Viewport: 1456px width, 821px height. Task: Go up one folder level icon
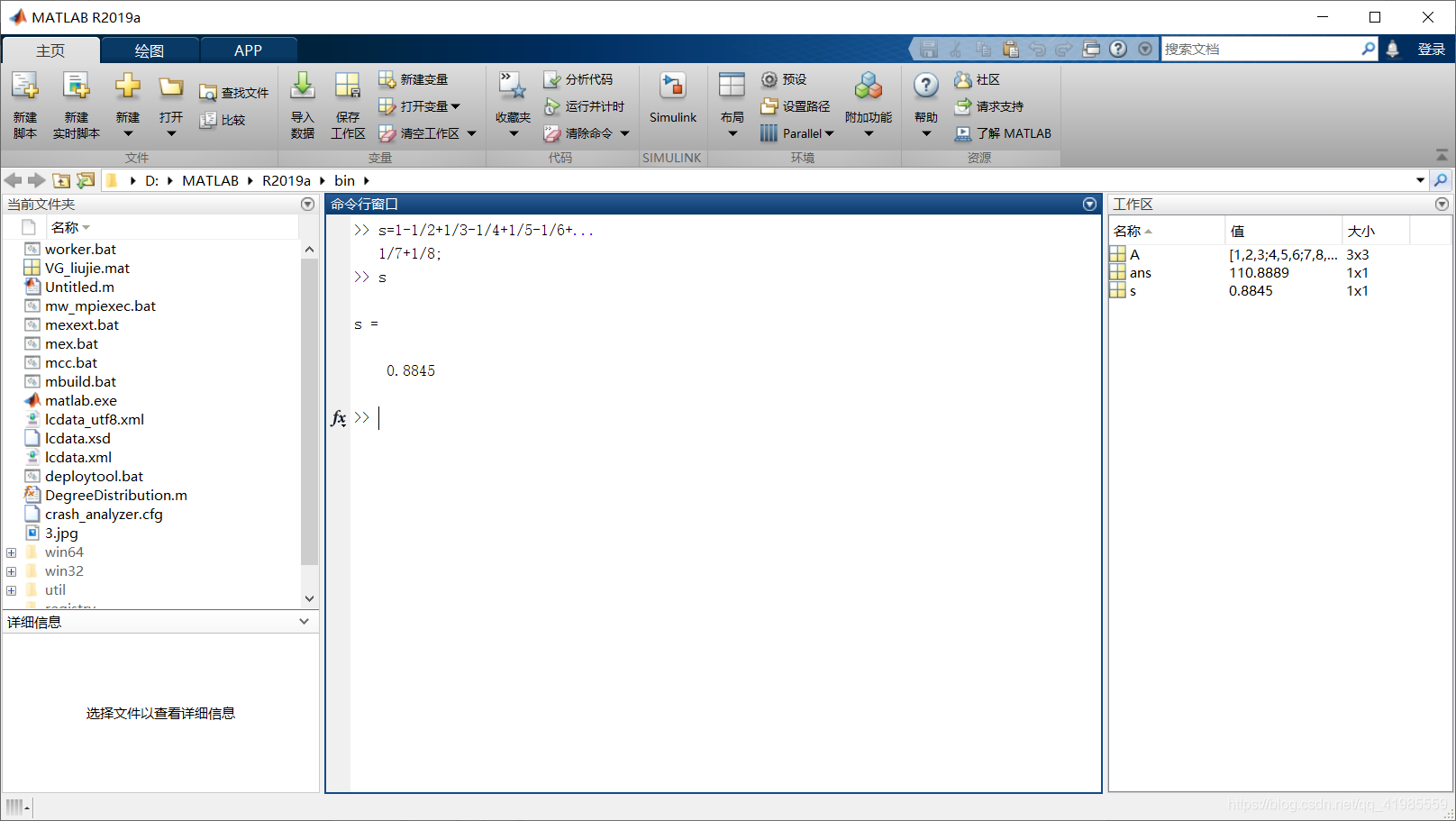61,180
